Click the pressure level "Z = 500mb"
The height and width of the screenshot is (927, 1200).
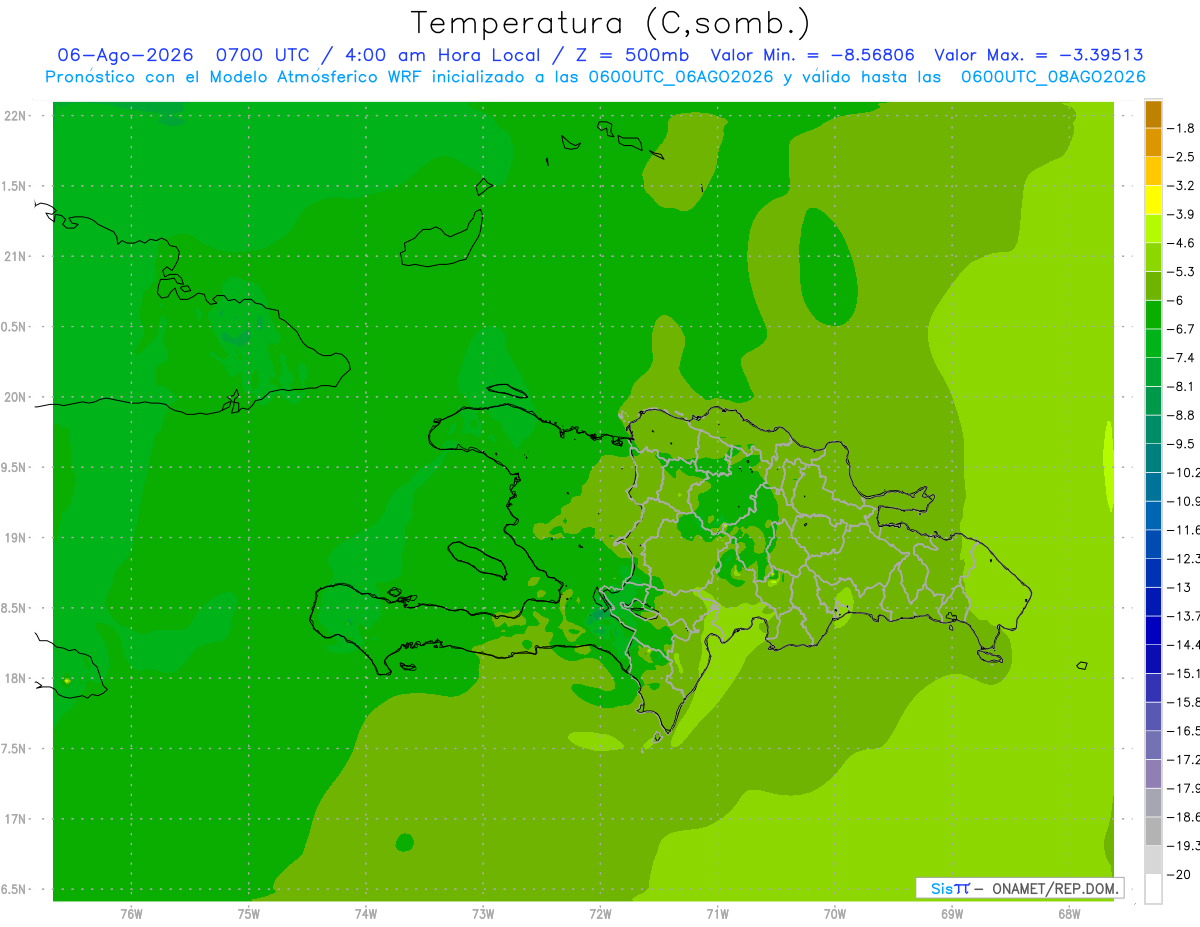pos(631,55)
